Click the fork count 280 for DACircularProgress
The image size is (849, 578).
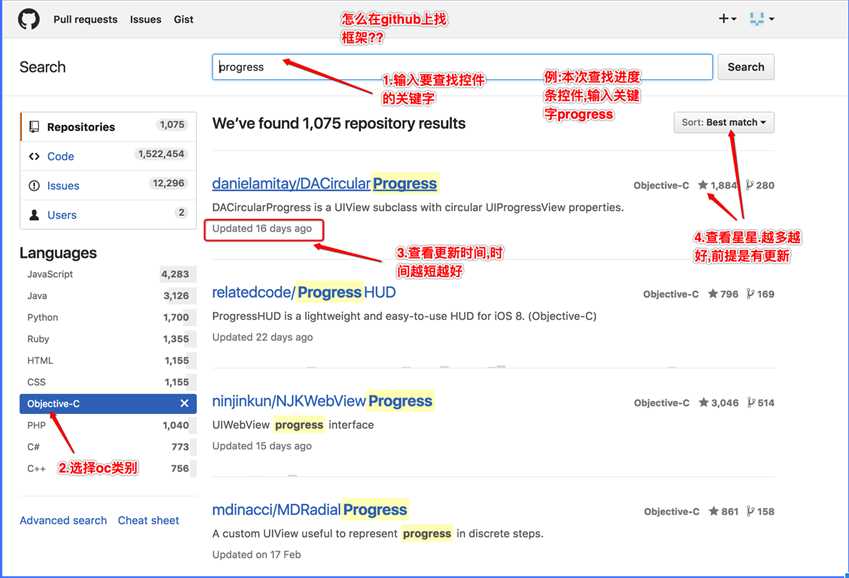click(x=760, y=185)
